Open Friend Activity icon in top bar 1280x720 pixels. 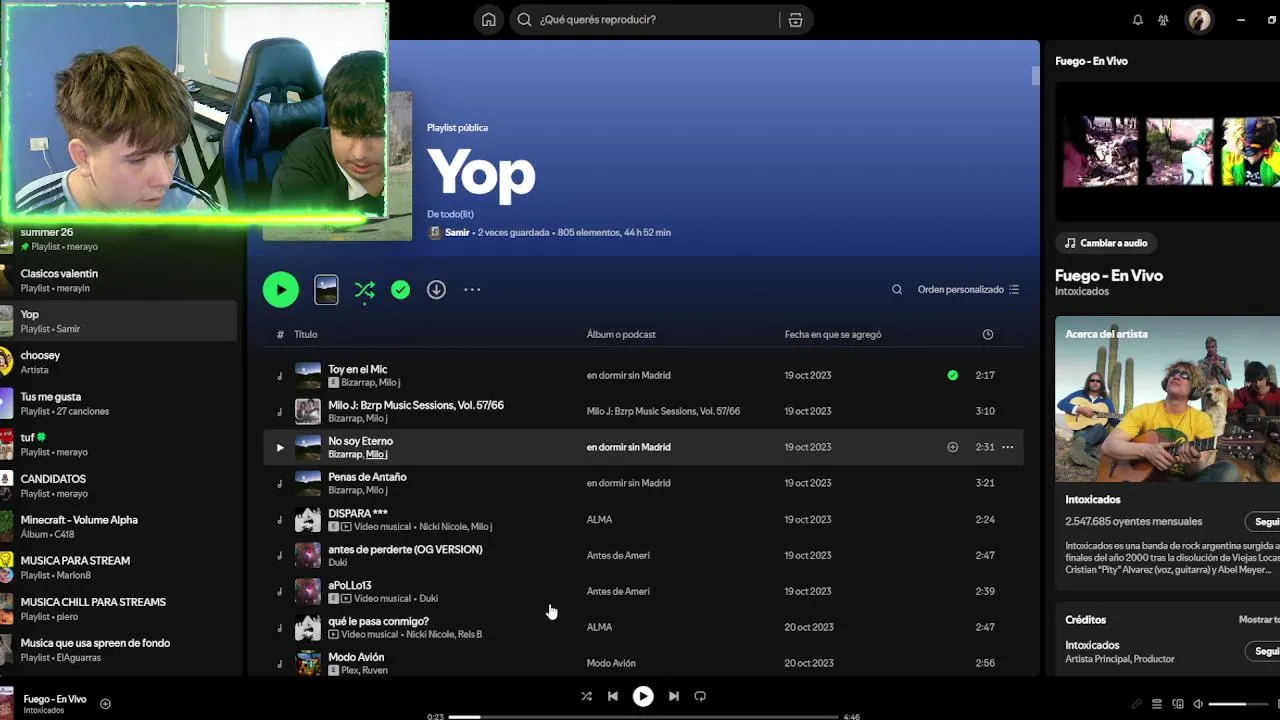1163,20
